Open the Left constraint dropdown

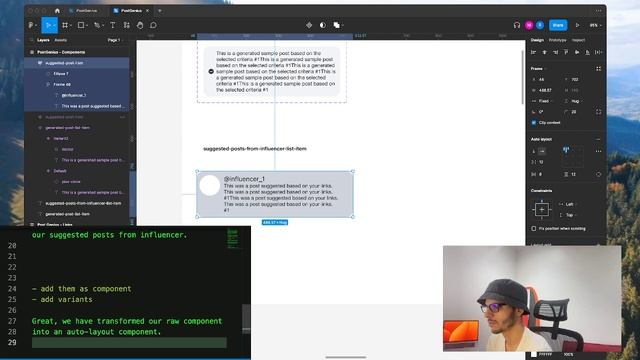(569, 204)
